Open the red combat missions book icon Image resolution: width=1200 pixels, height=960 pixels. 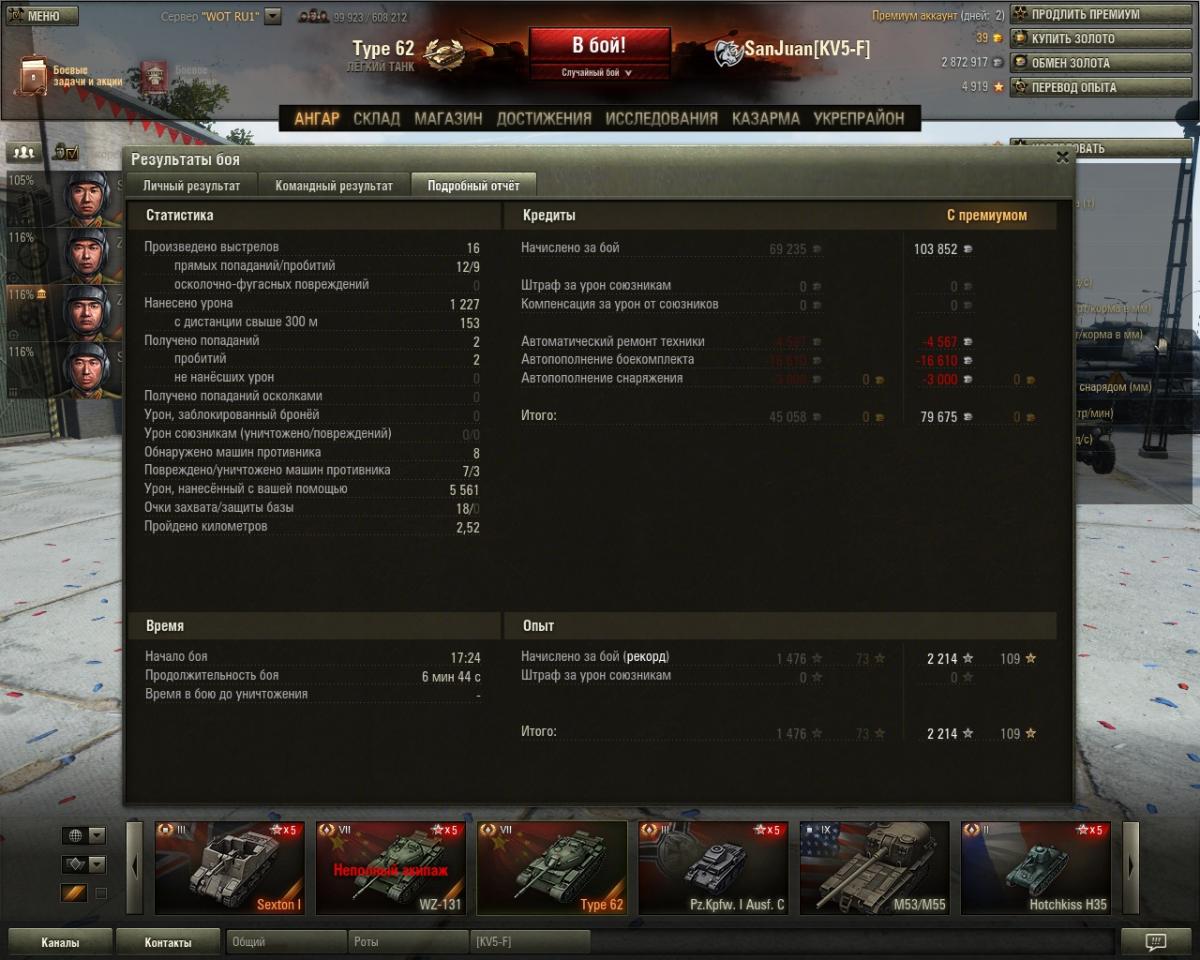pos(154,77)
